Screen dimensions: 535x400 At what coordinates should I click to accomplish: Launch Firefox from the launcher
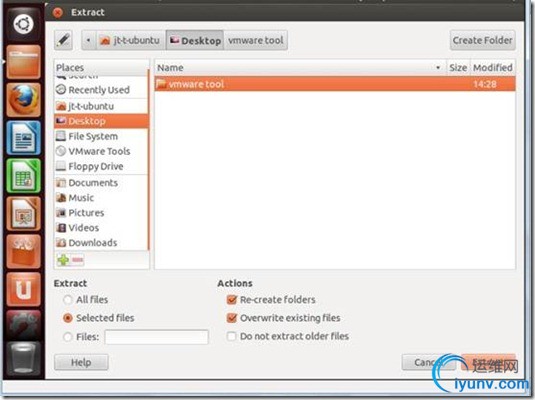point(24,100)
